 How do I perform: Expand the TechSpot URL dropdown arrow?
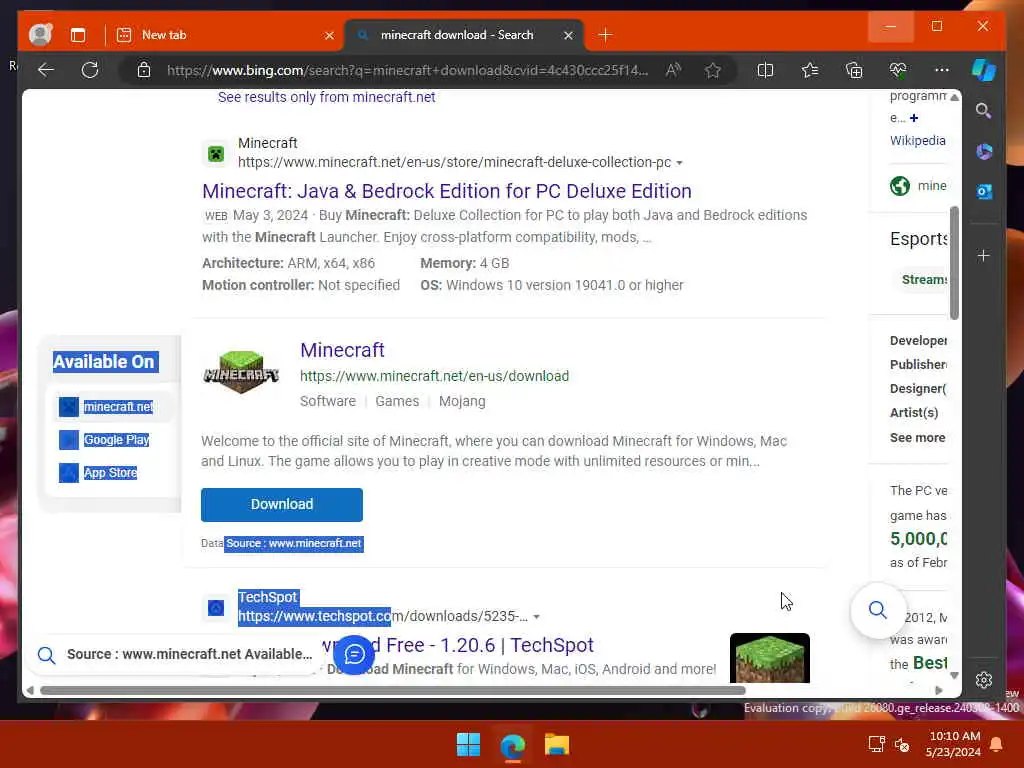(x=536, y=617)
